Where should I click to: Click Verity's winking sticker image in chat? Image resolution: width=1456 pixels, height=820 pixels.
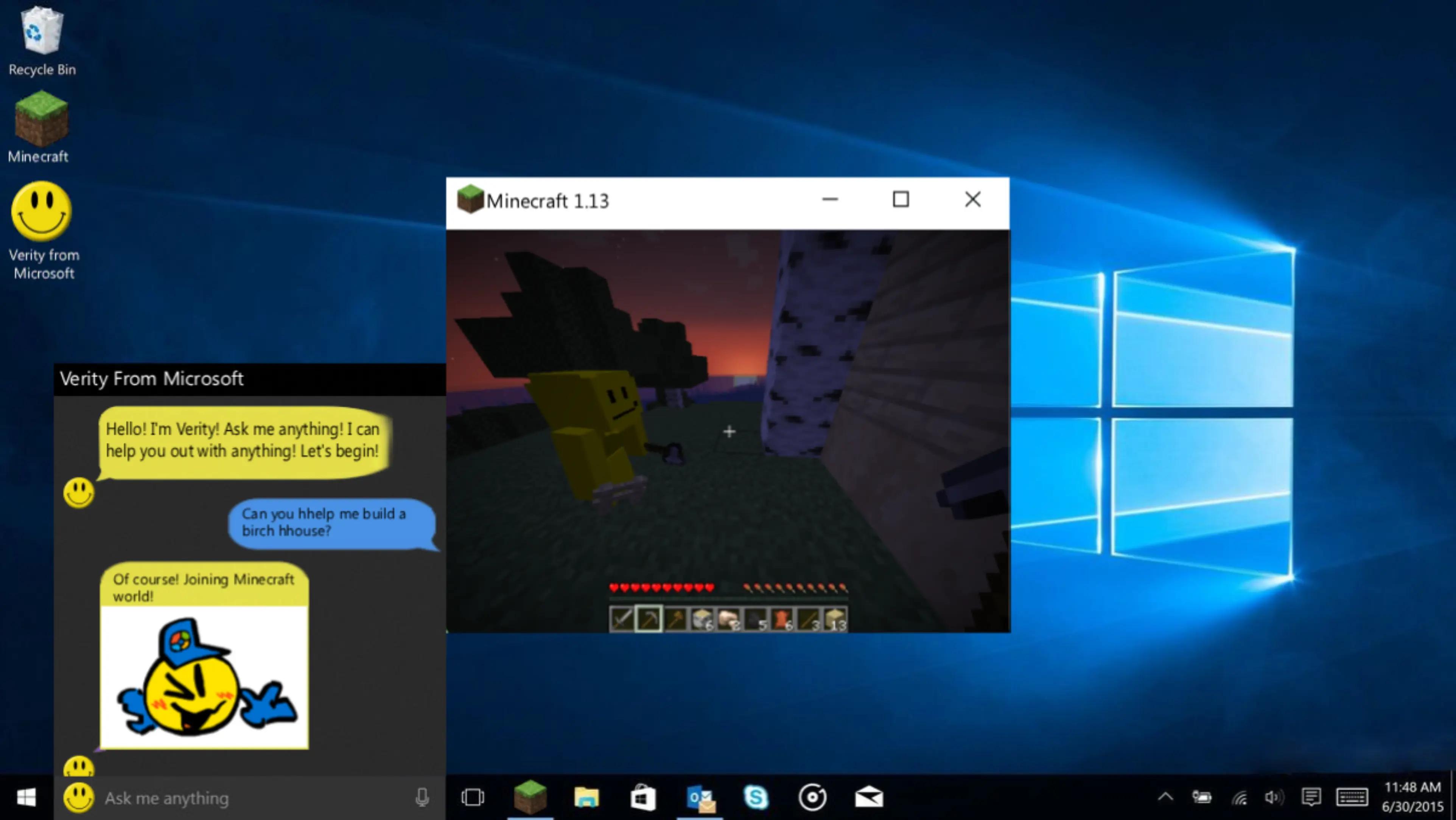tap(204, 677)
